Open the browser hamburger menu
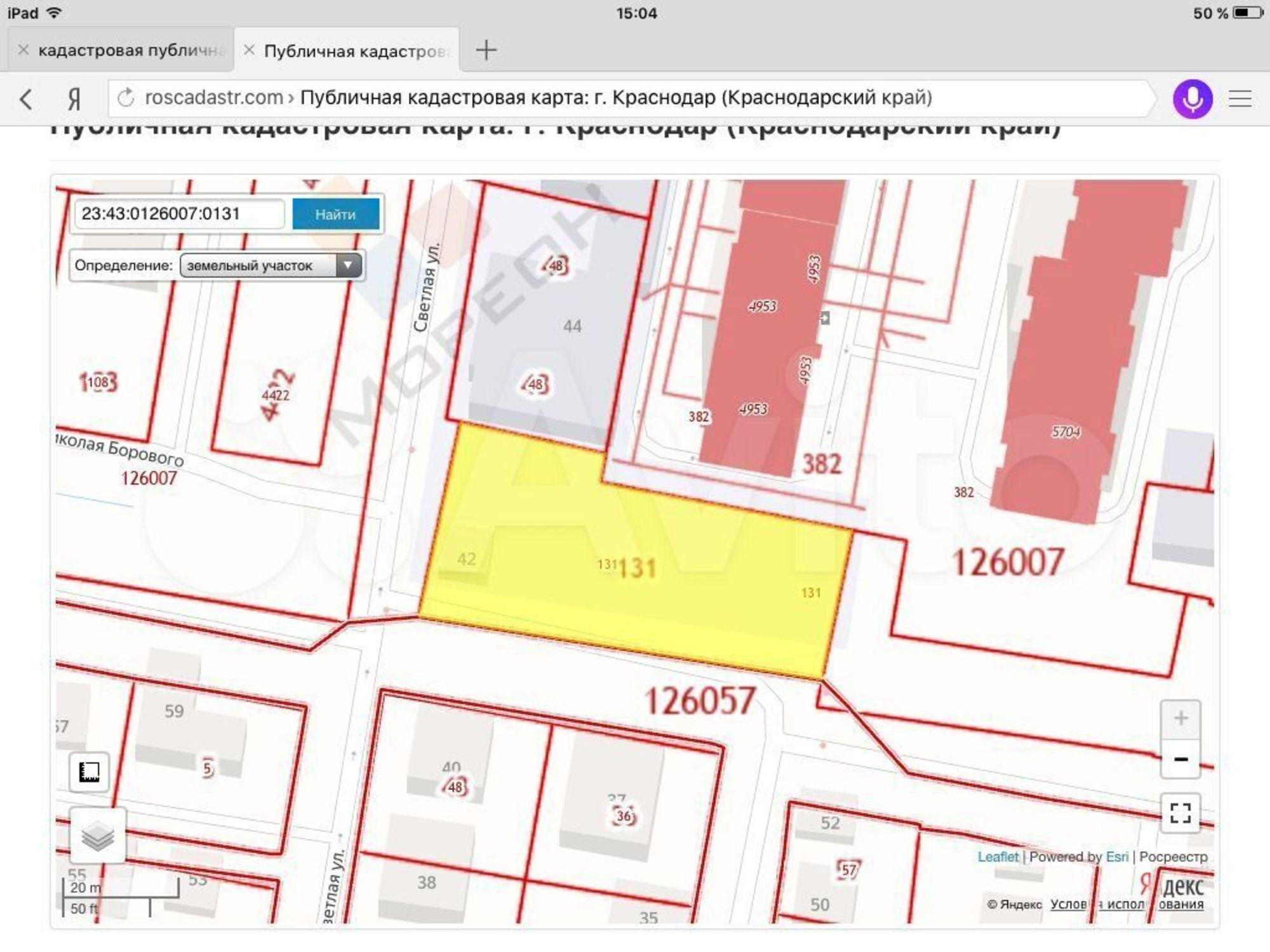 point(1240,99)
